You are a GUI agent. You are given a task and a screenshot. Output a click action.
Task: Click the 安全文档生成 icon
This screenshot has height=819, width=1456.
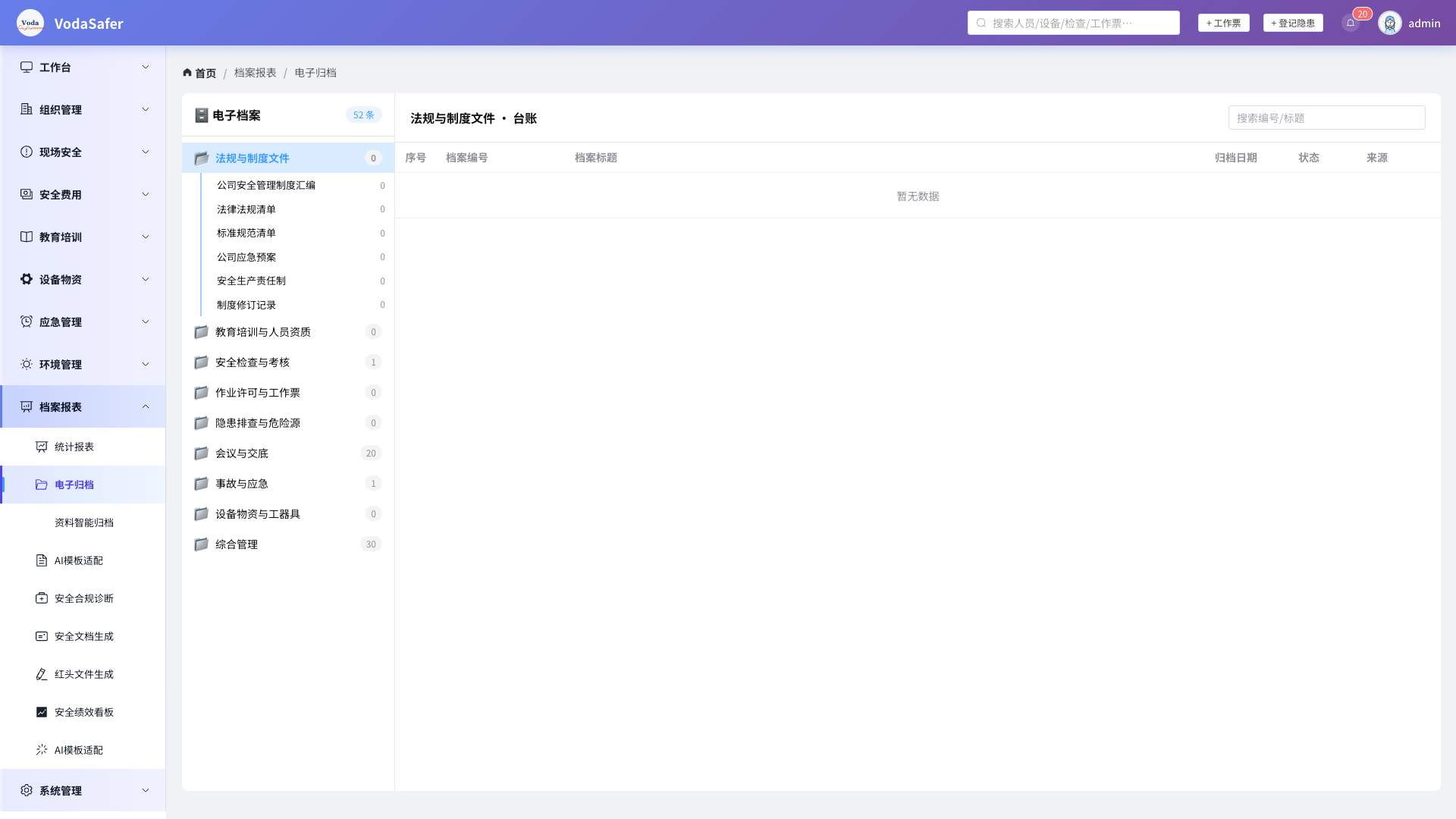coord(42,636)
